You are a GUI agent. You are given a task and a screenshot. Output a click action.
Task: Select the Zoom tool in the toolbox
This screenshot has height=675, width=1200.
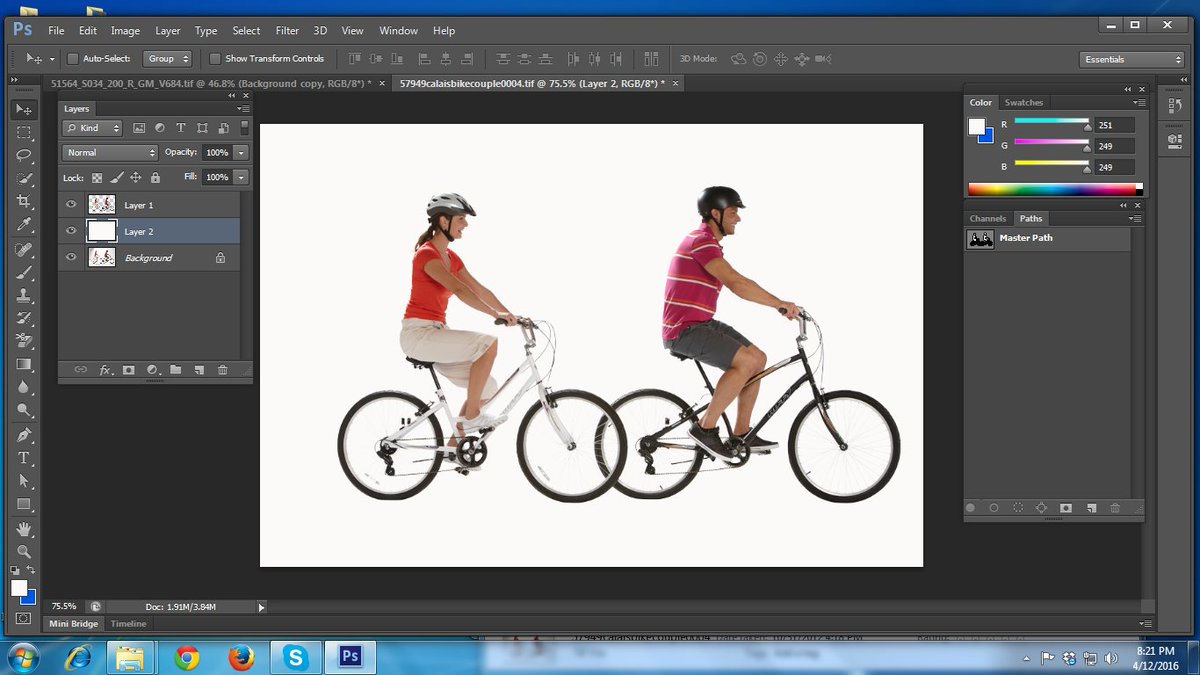[24, 552]
